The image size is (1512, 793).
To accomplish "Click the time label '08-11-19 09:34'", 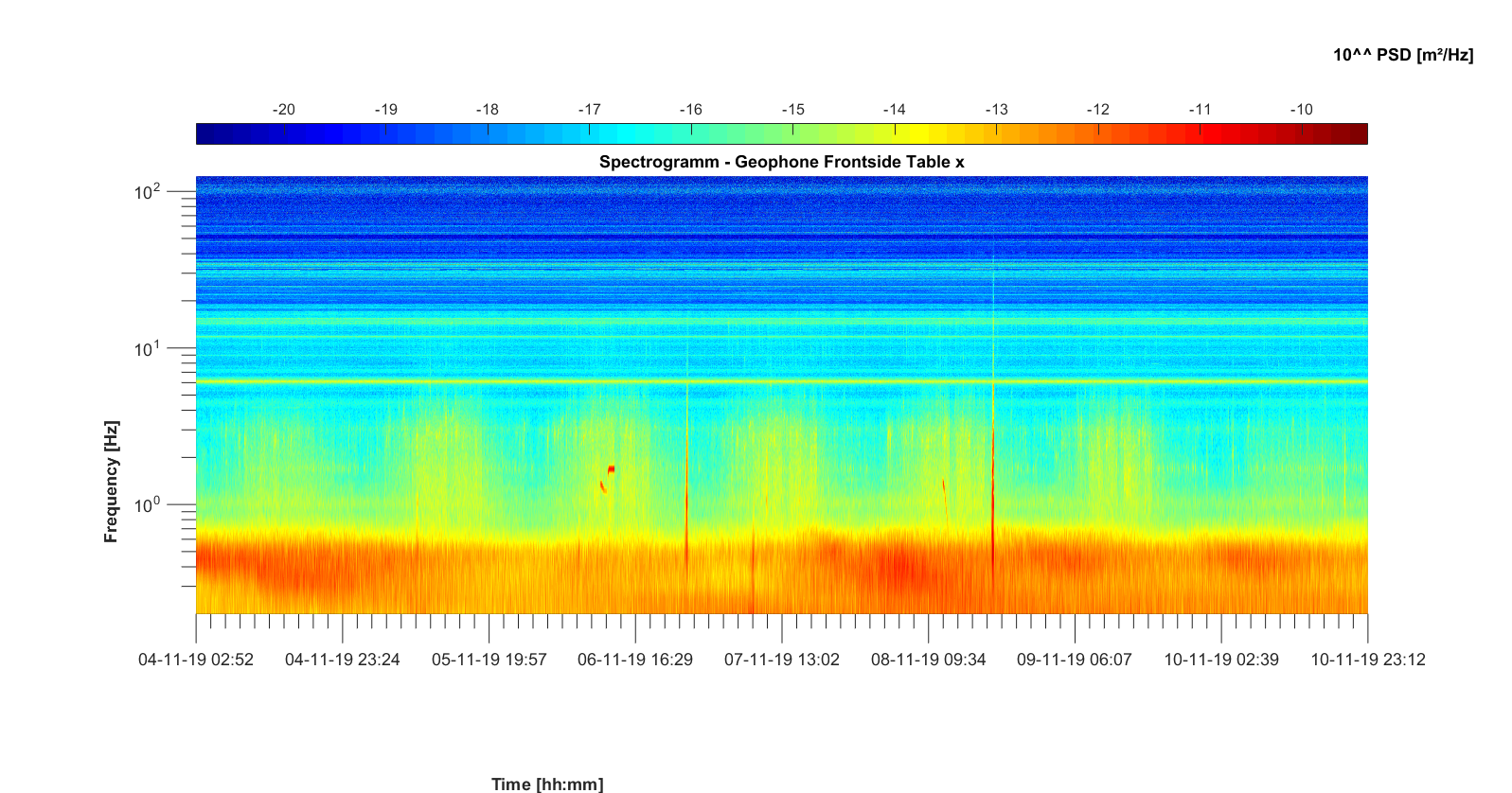I will (929, 660).
